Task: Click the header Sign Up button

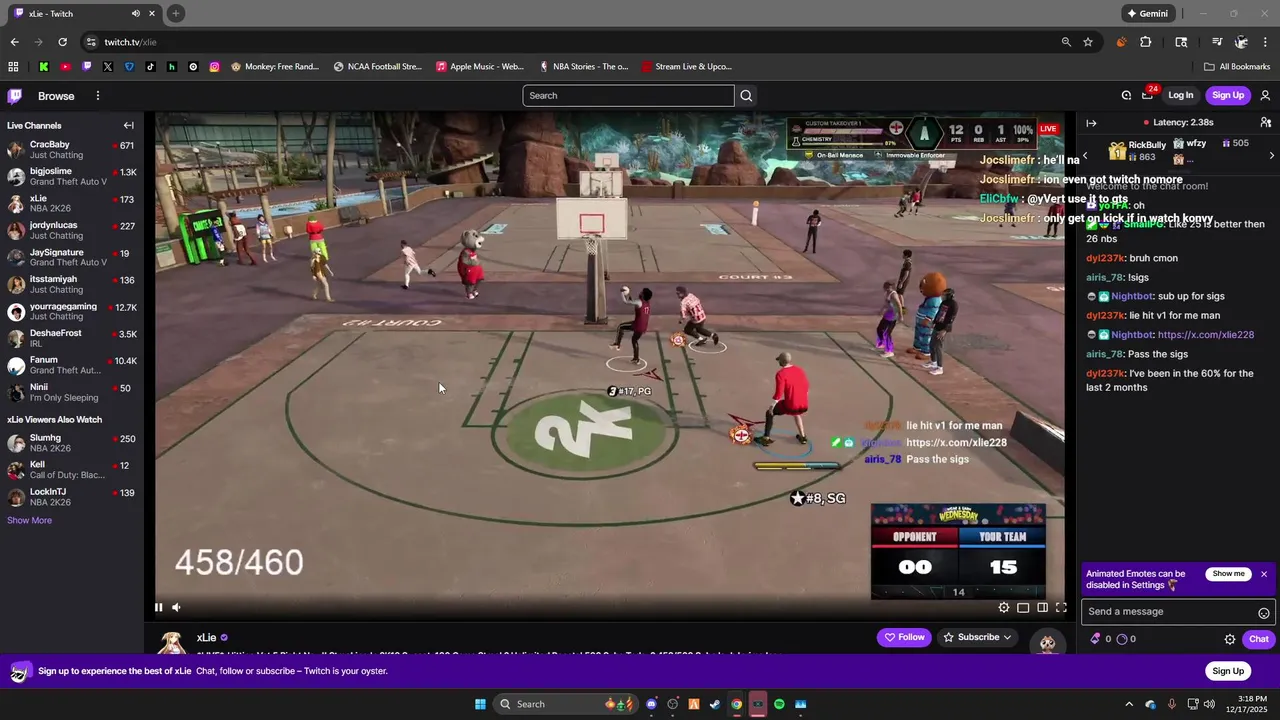Action: [x=1227, y=95]
